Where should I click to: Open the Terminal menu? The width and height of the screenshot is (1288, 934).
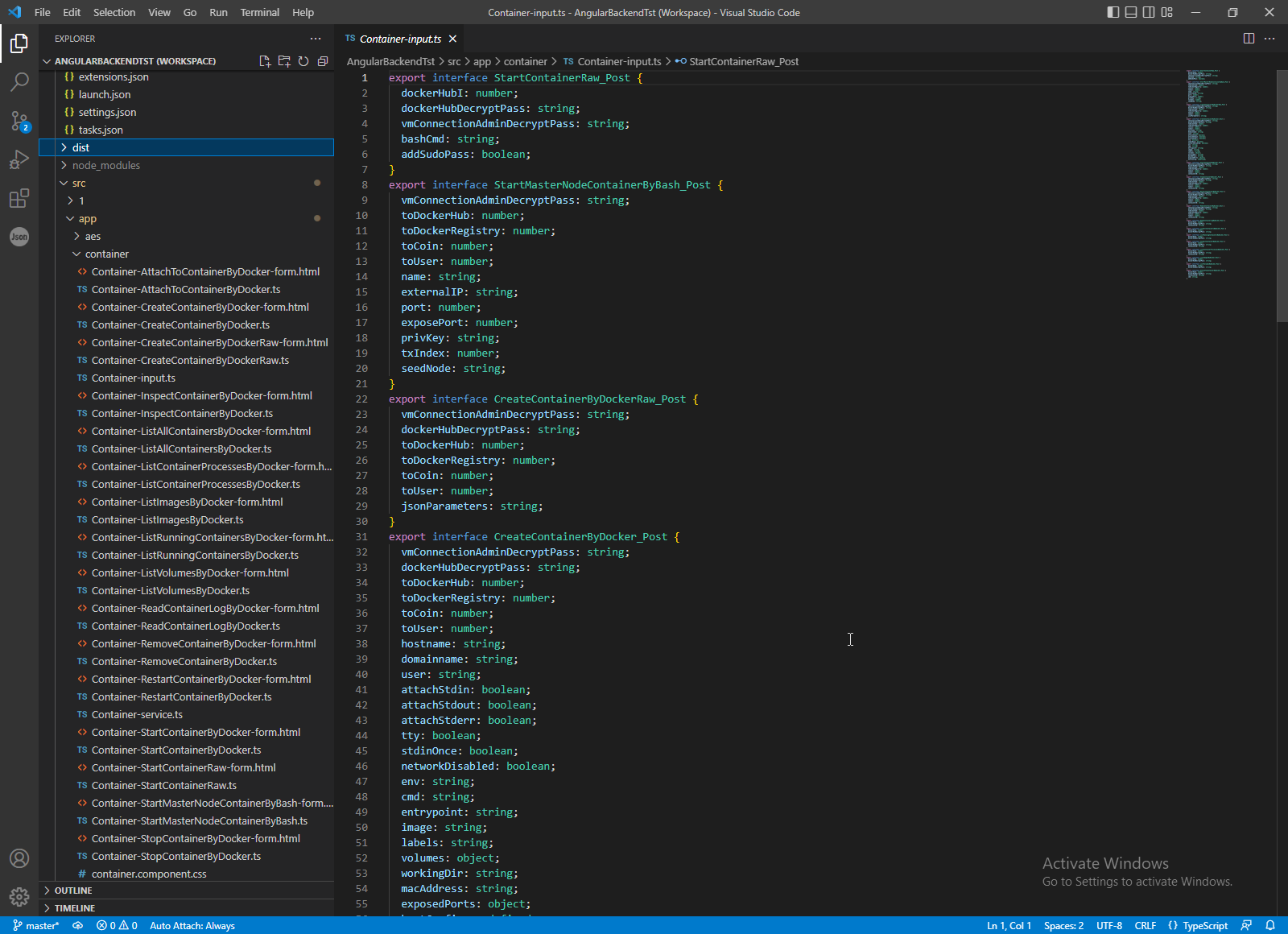259,12
